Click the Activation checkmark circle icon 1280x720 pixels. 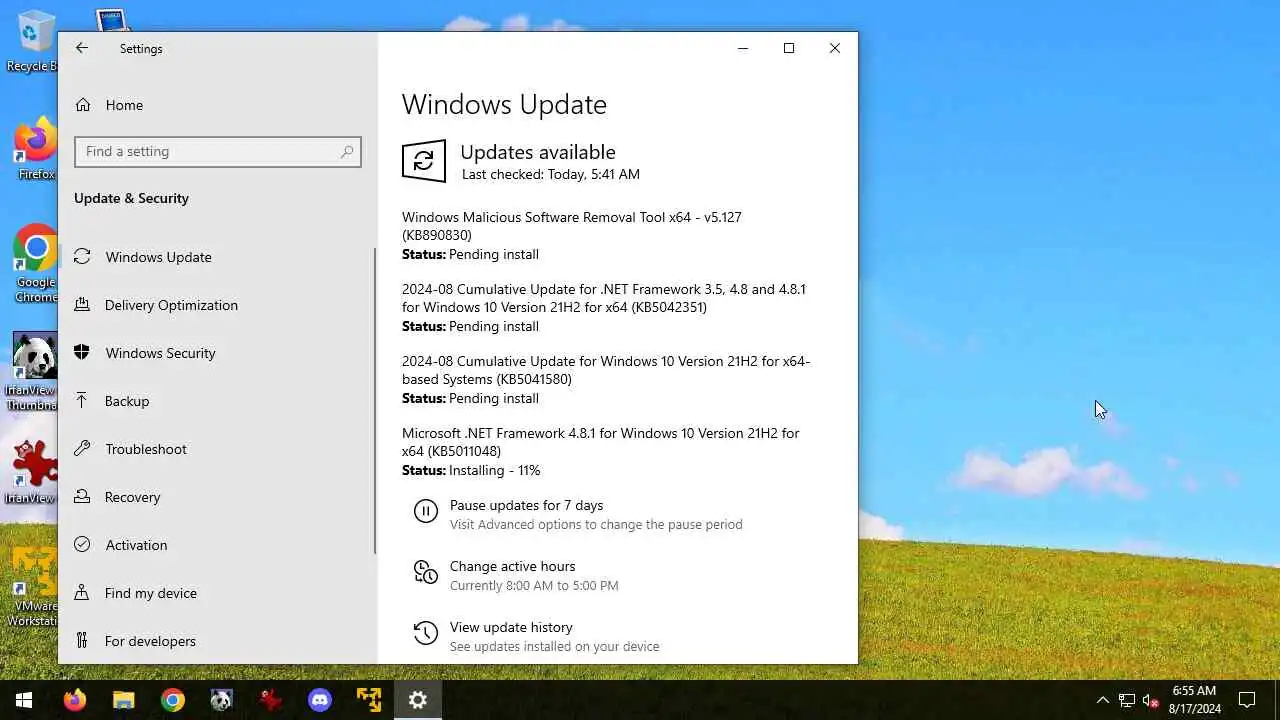pyautogui.click(x=83, y=545)
